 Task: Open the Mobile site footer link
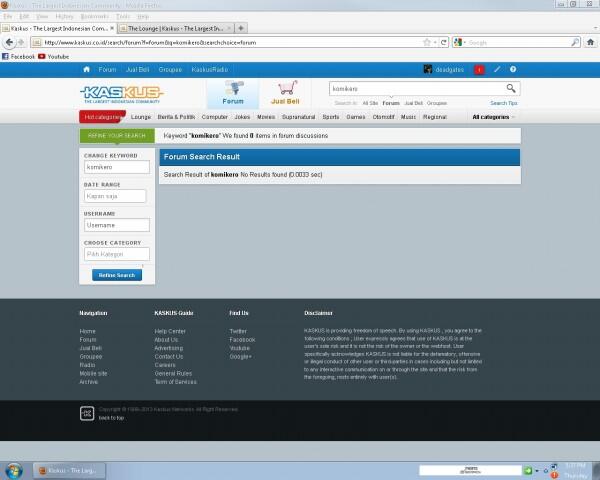click(x=93, y=373)
